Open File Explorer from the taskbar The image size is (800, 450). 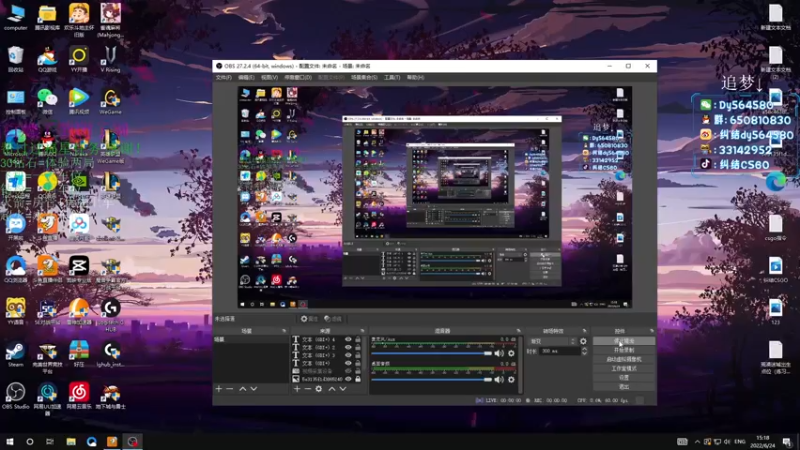(x=71, y=441)
